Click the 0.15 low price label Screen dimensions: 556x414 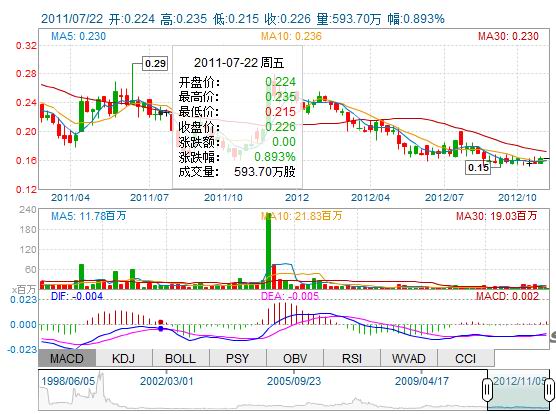[478, 168]
